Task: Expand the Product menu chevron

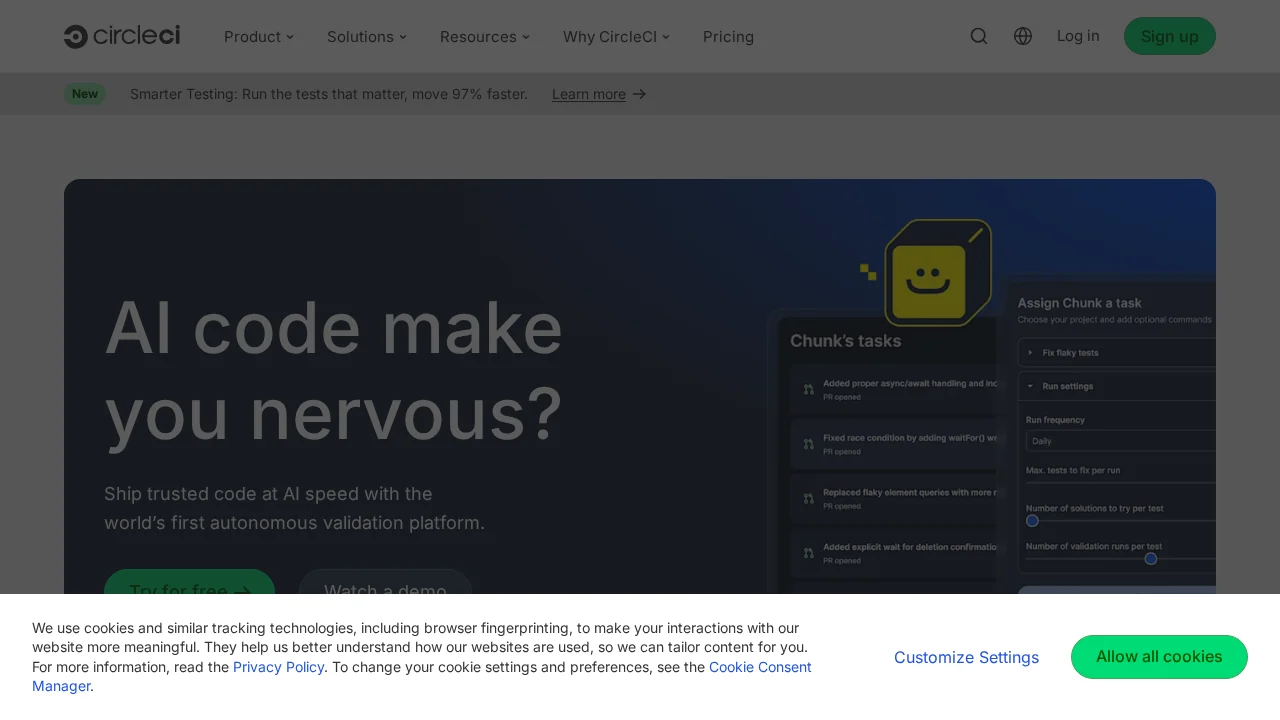Action: coord(289,36)
